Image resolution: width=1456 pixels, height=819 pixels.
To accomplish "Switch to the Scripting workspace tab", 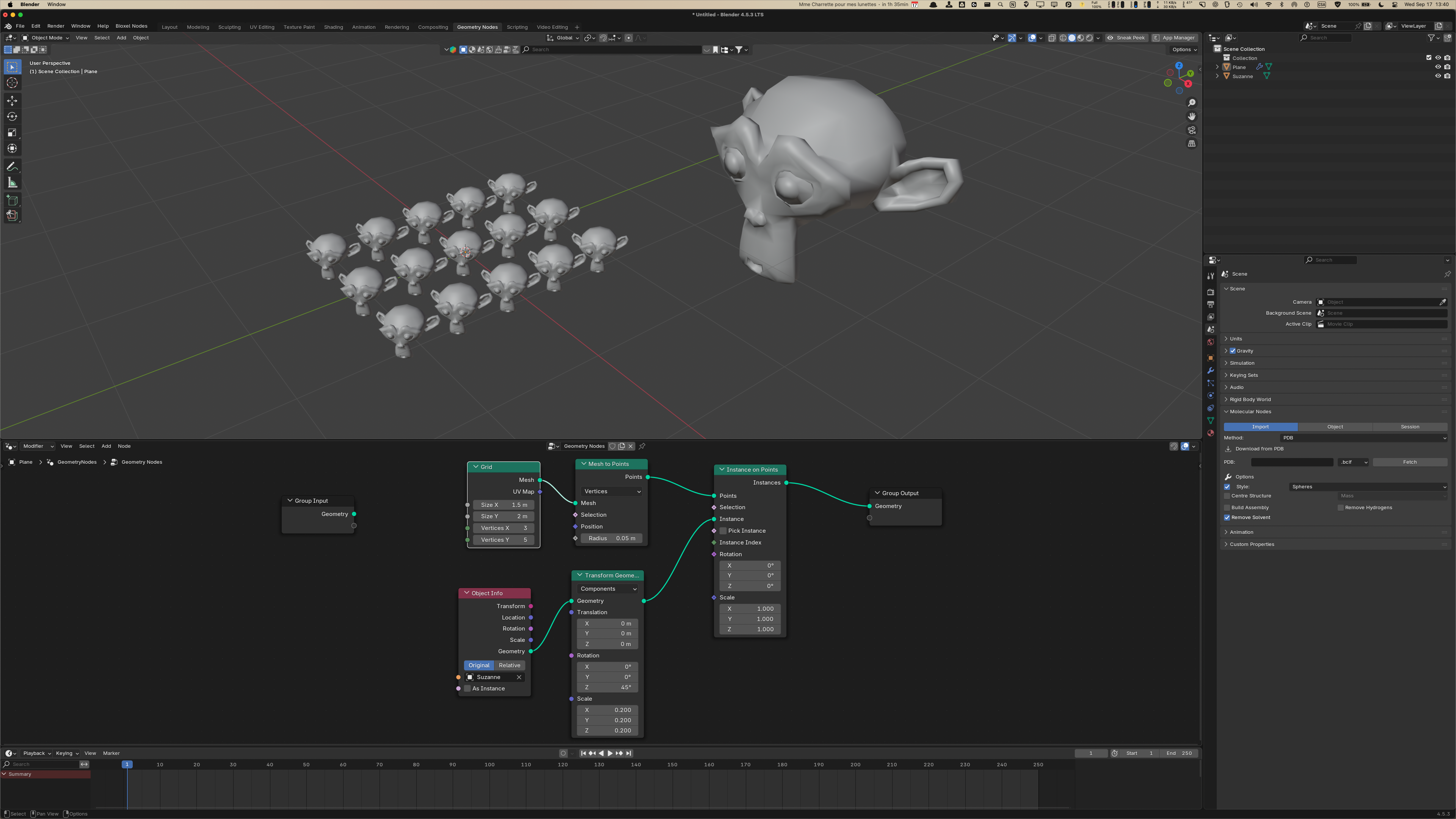I will tap(517, 27).
